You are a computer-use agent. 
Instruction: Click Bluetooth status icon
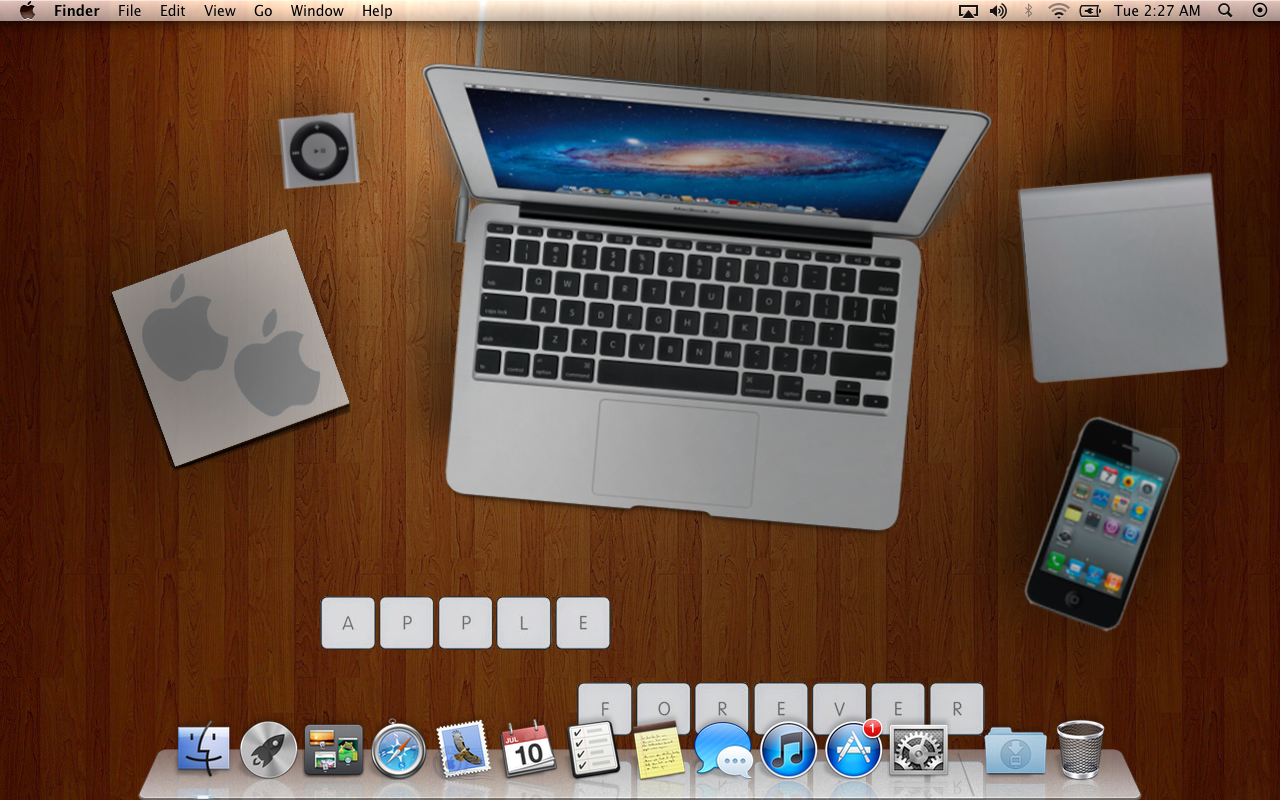click(x=1028, y=11)
